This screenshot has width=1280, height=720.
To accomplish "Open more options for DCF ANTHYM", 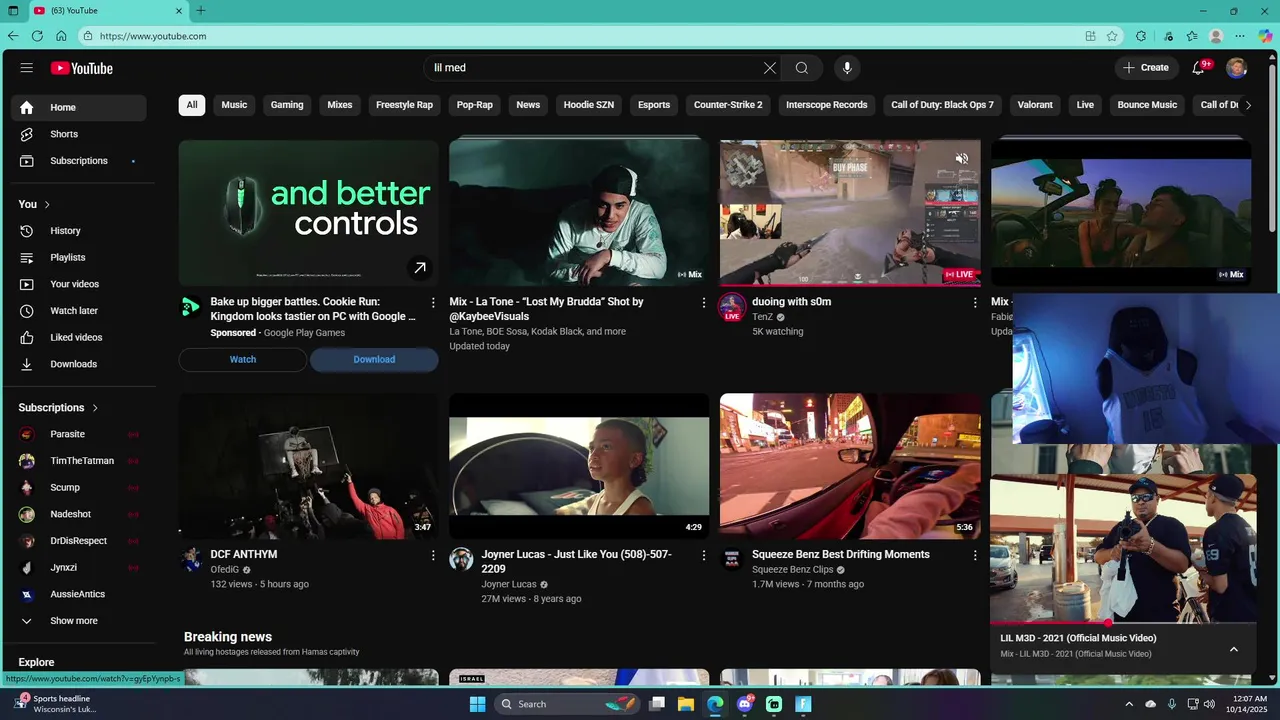I will pyautogui.click(x=433, y=555).
